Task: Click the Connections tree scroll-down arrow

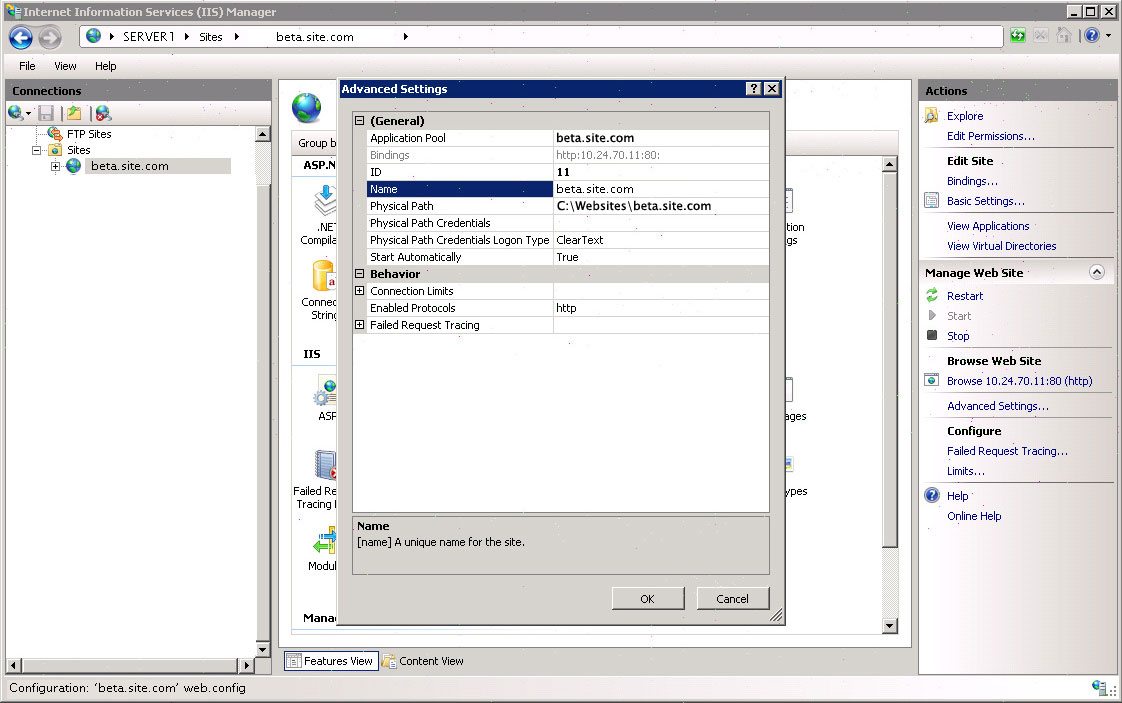Action: coord(263,649)
